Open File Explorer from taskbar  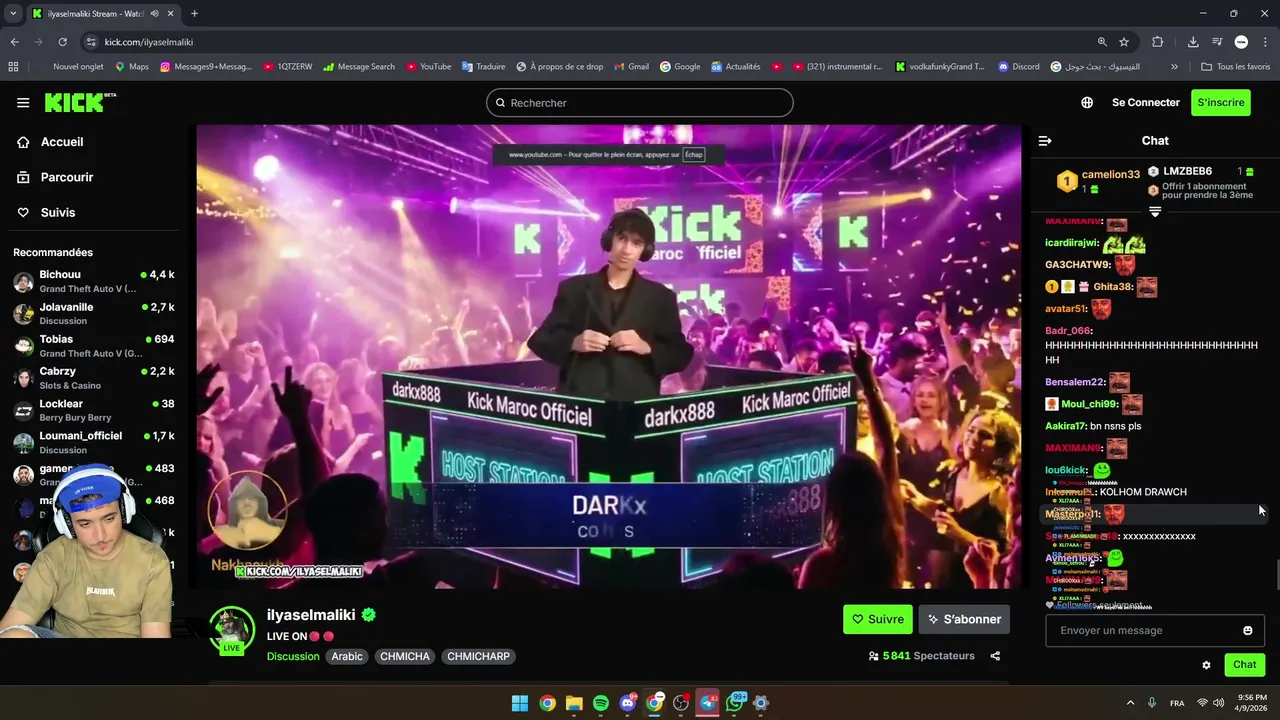point(574,703)
